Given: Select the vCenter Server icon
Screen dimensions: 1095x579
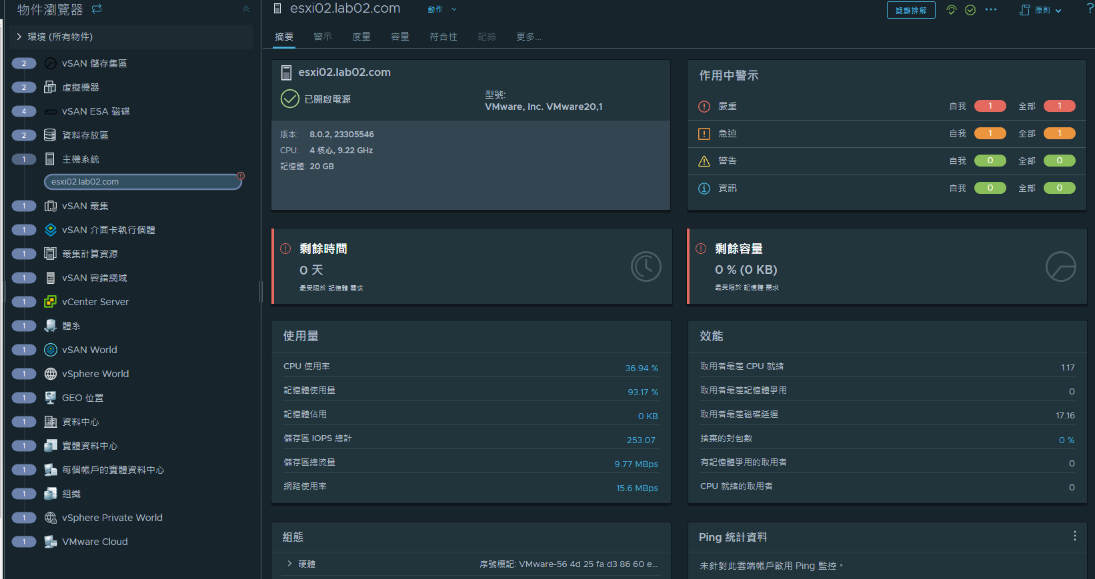Looking at the screenshot, I should click(50, 302).
